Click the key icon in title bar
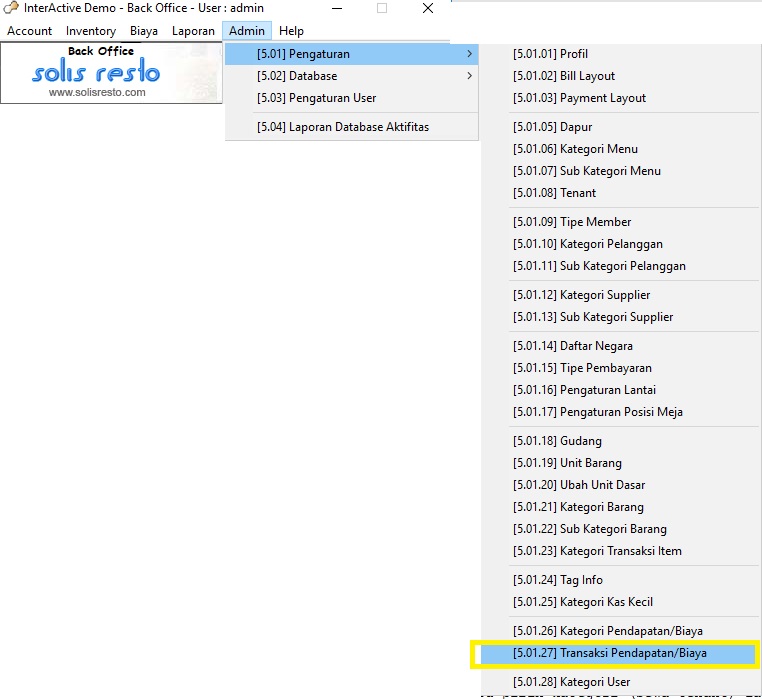 click(x=11, y=8)
